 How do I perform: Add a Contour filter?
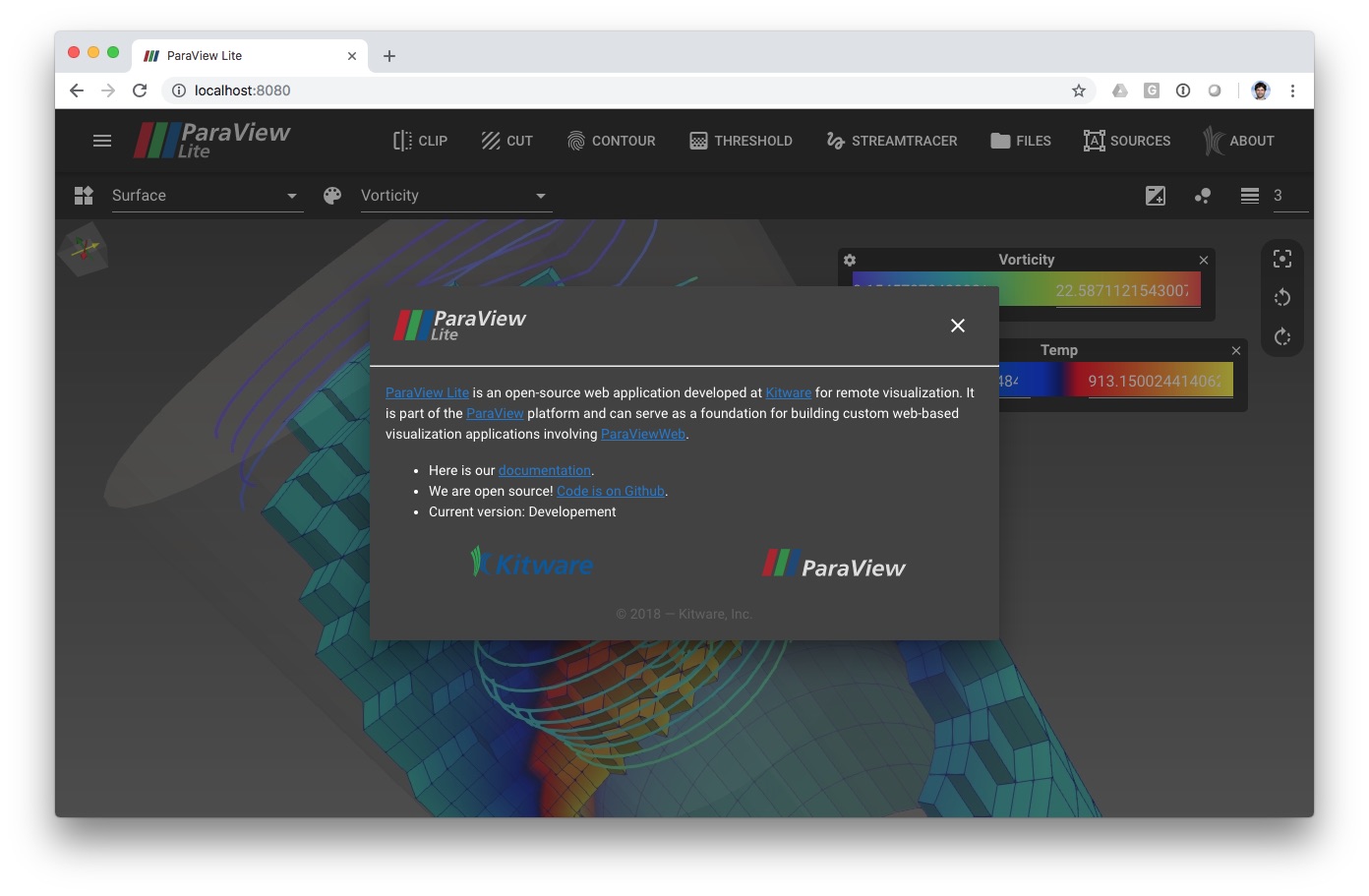(x=611, y=141)
